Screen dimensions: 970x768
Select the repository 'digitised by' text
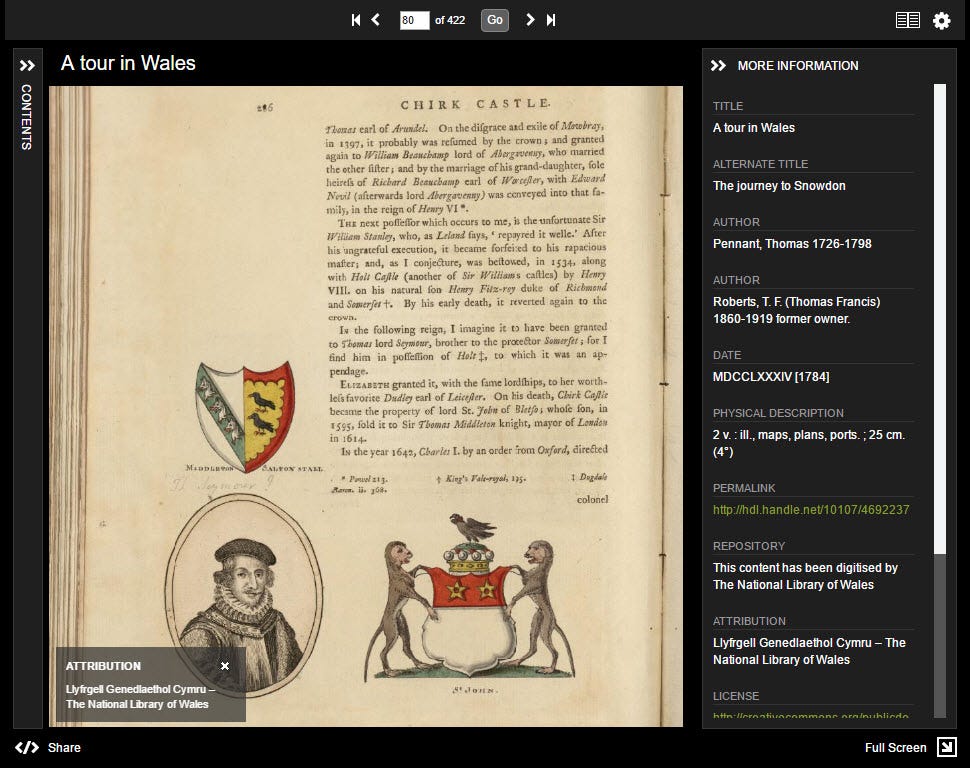(x=805, y=576)
